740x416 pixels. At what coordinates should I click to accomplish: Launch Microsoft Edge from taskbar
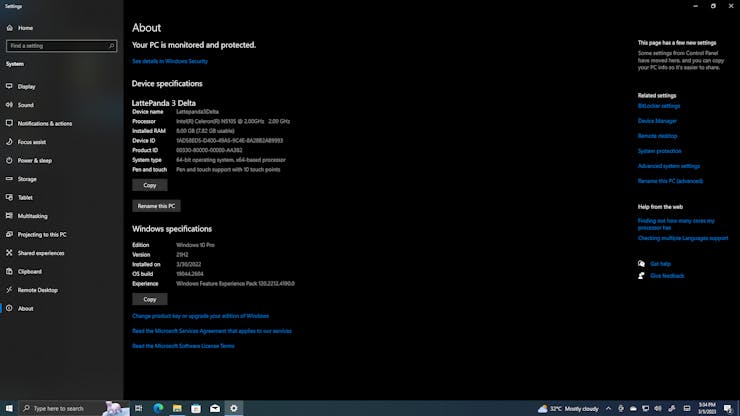click(158, 408)
